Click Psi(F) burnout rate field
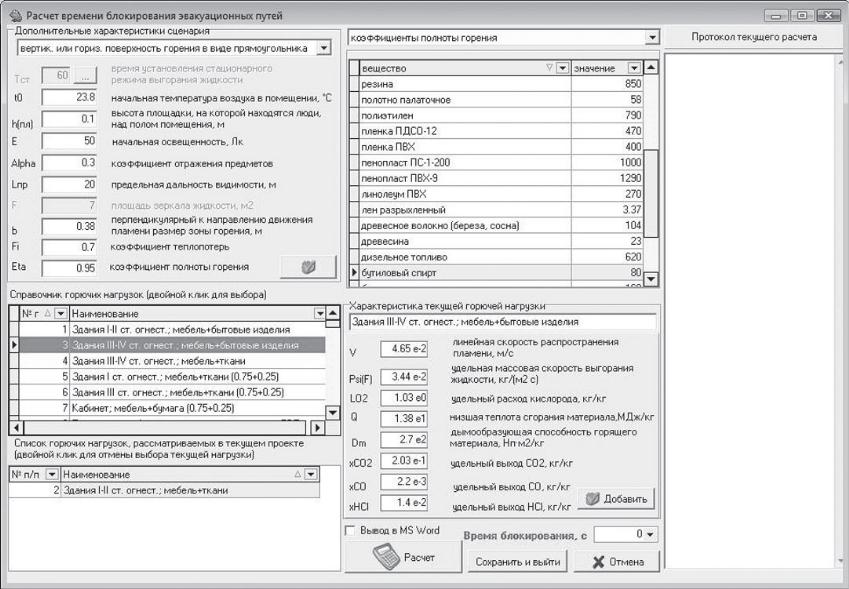 point(404,377)
